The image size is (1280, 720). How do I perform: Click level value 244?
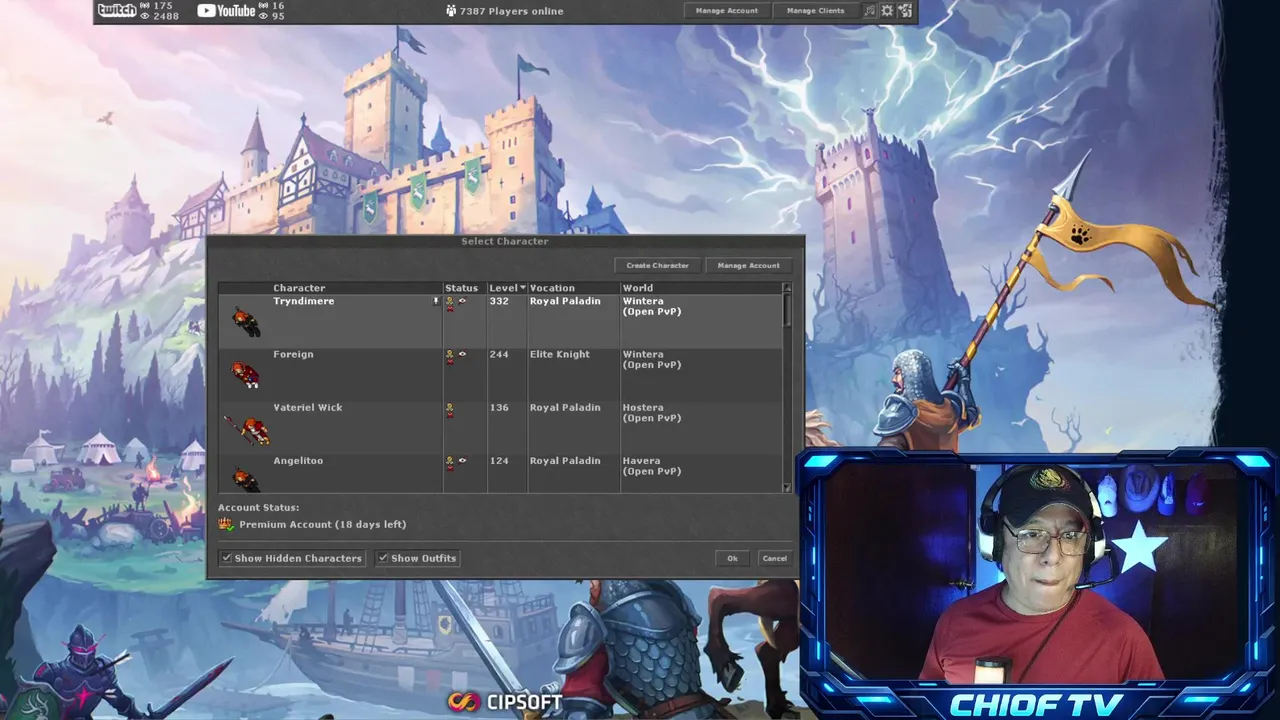click(x=499, y=354)
